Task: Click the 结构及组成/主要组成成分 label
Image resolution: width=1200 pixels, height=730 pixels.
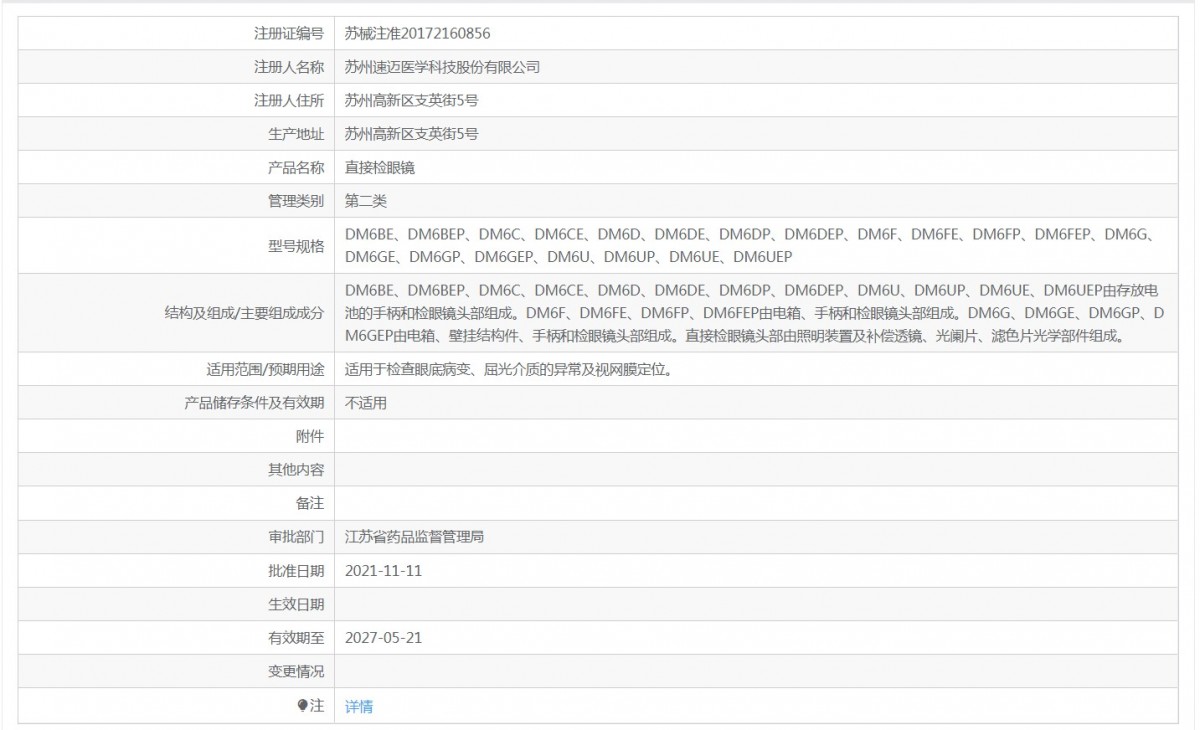Action: coord(245,313)
